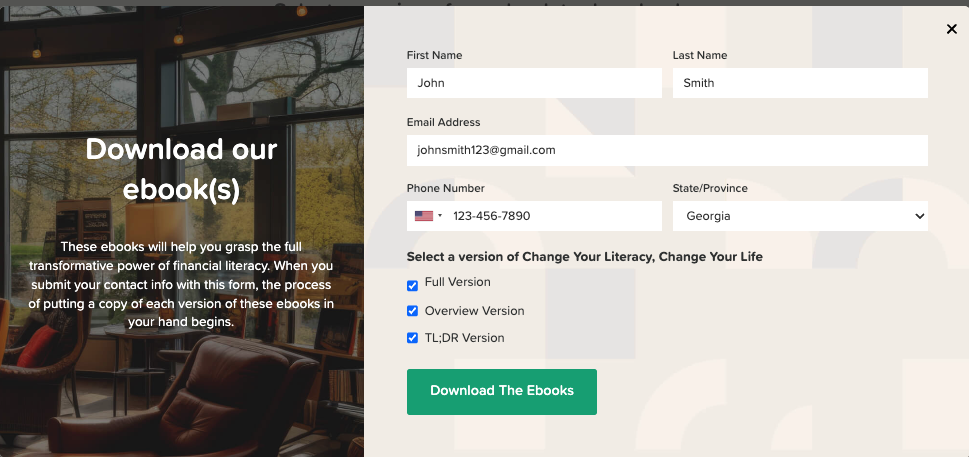Viewport: 969px width, 457px height.
Task: Expand the State/Province dropdown showing Georgia
Action: point(800,216)
